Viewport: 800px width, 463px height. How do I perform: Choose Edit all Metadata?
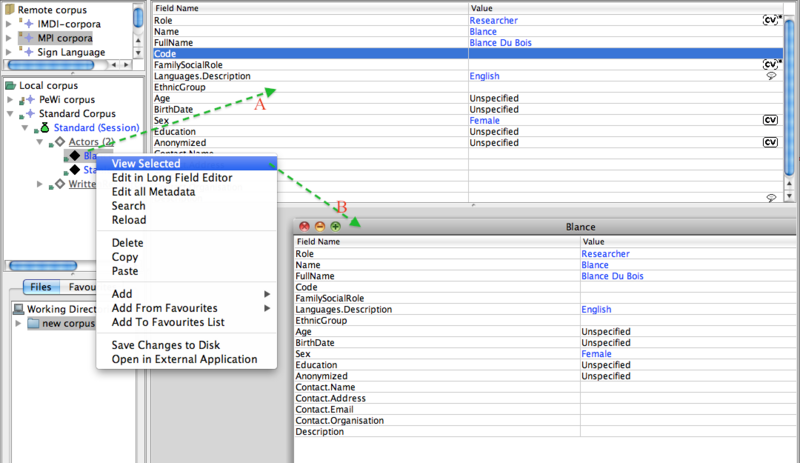point(186,192)
